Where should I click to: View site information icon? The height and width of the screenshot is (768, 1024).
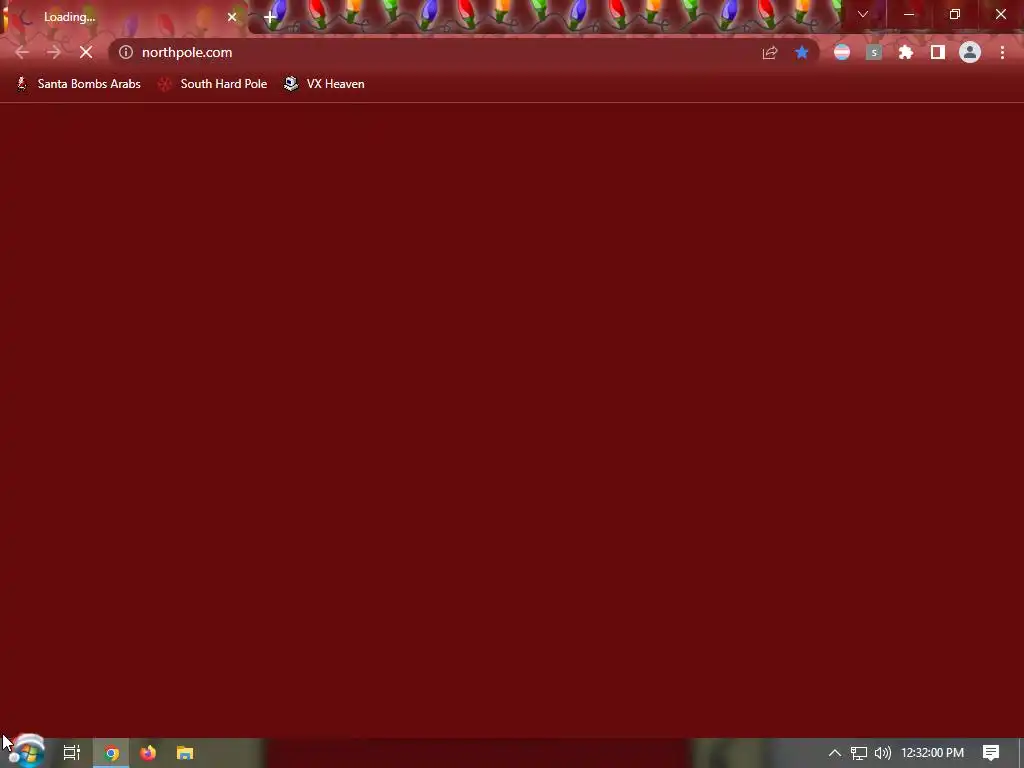click(x=126, y=52)
